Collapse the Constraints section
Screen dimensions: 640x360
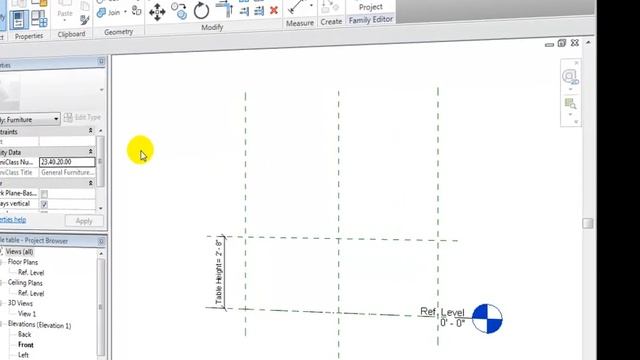click(x=91, y=131)
